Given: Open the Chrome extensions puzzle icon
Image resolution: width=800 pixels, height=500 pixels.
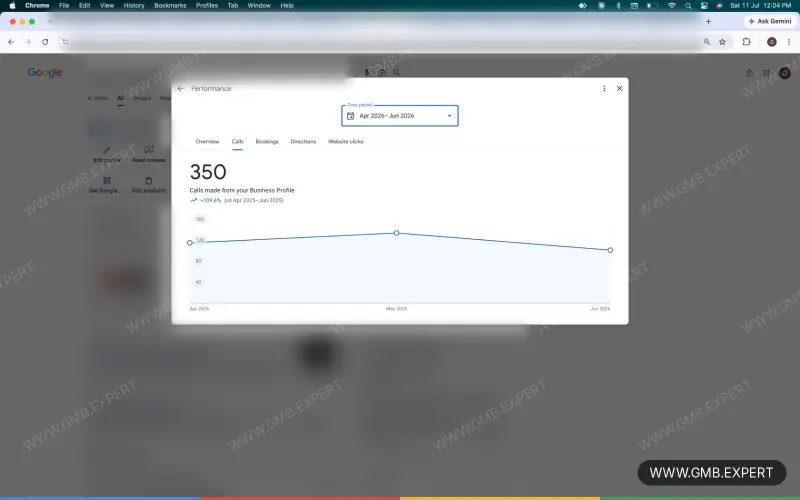Looking at the screenshot, I should click(746, 42).
